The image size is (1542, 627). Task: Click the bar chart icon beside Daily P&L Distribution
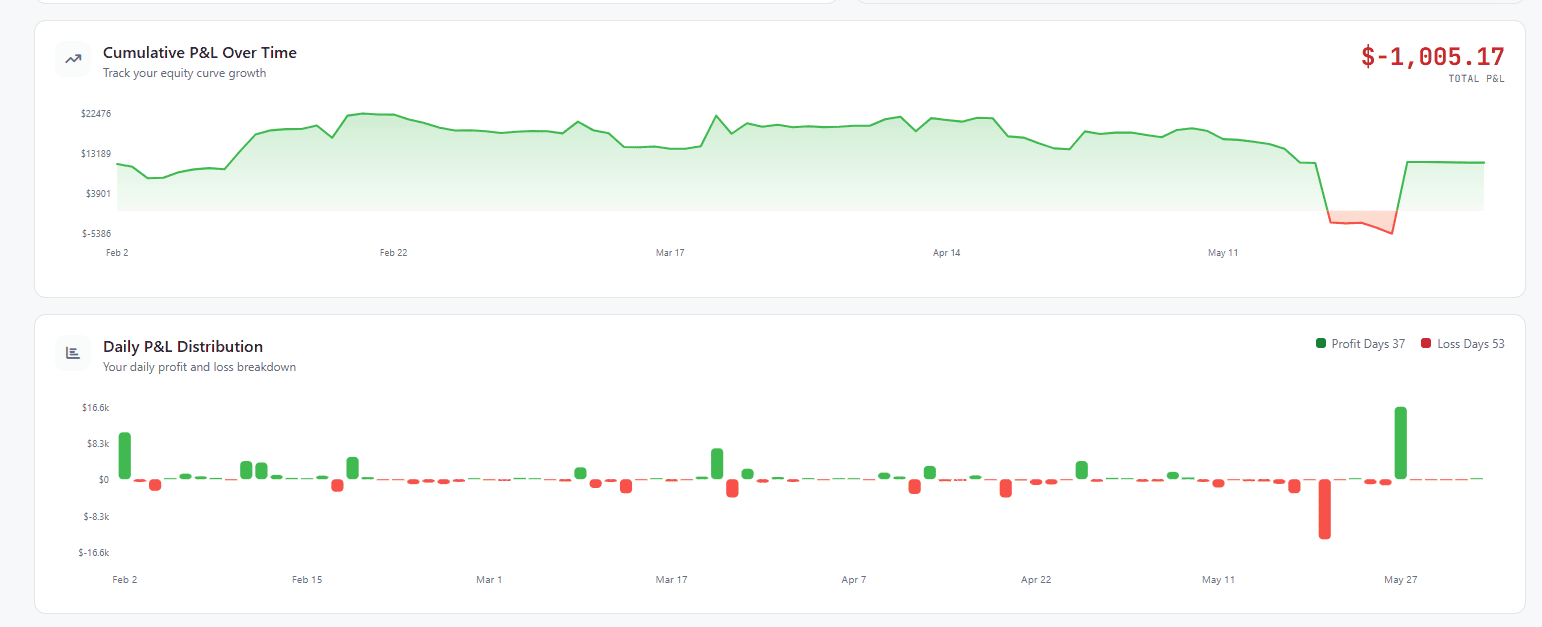73,353
